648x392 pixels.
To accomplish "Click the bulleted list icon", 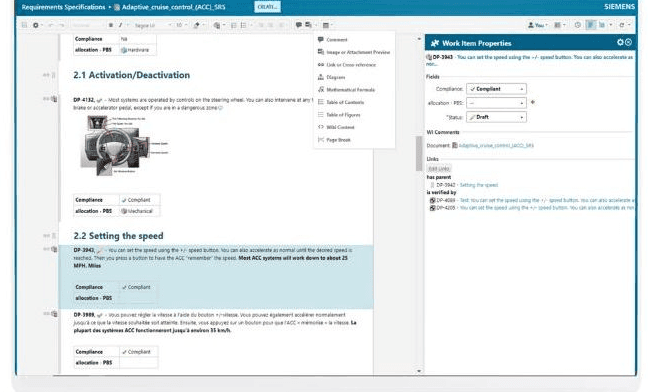I will tap(244, 25).
